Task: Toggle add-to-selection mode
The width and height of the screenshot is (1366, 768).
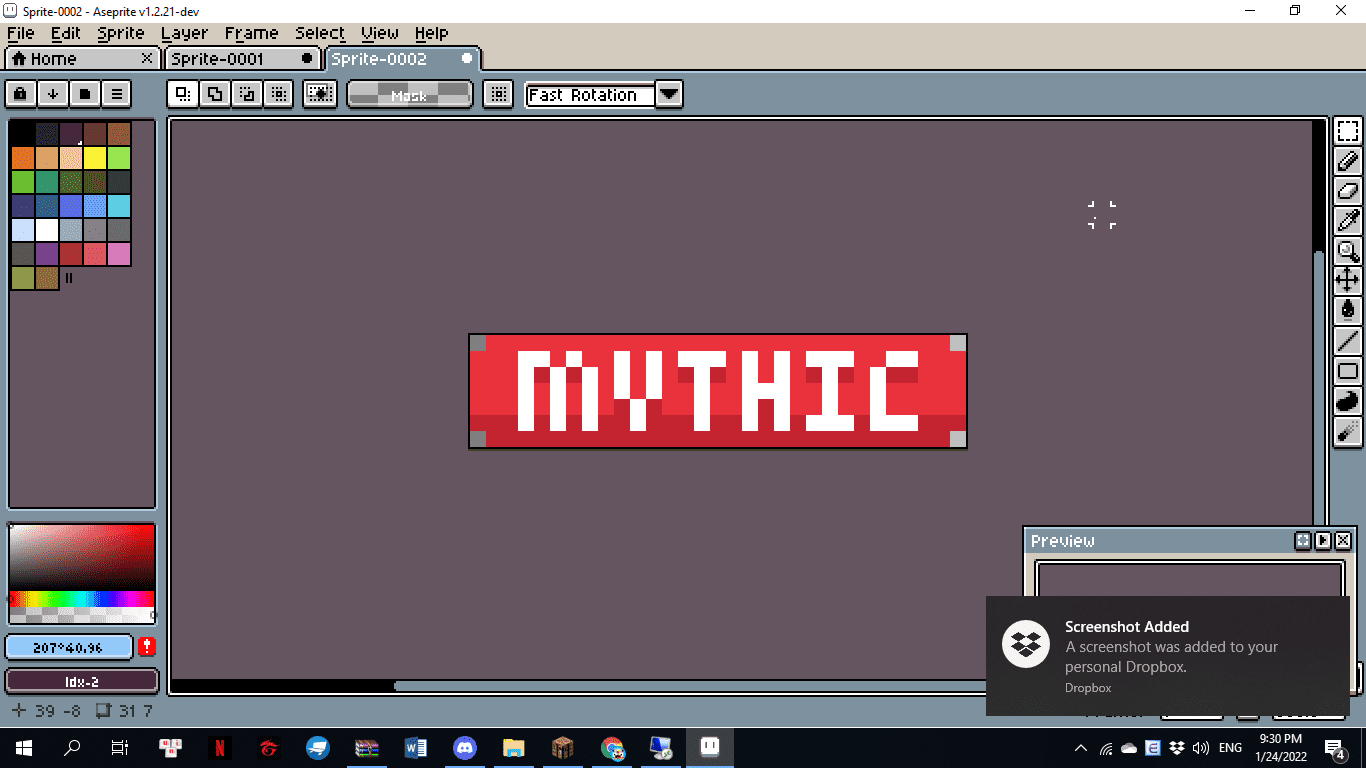Action: click(214, 93)
